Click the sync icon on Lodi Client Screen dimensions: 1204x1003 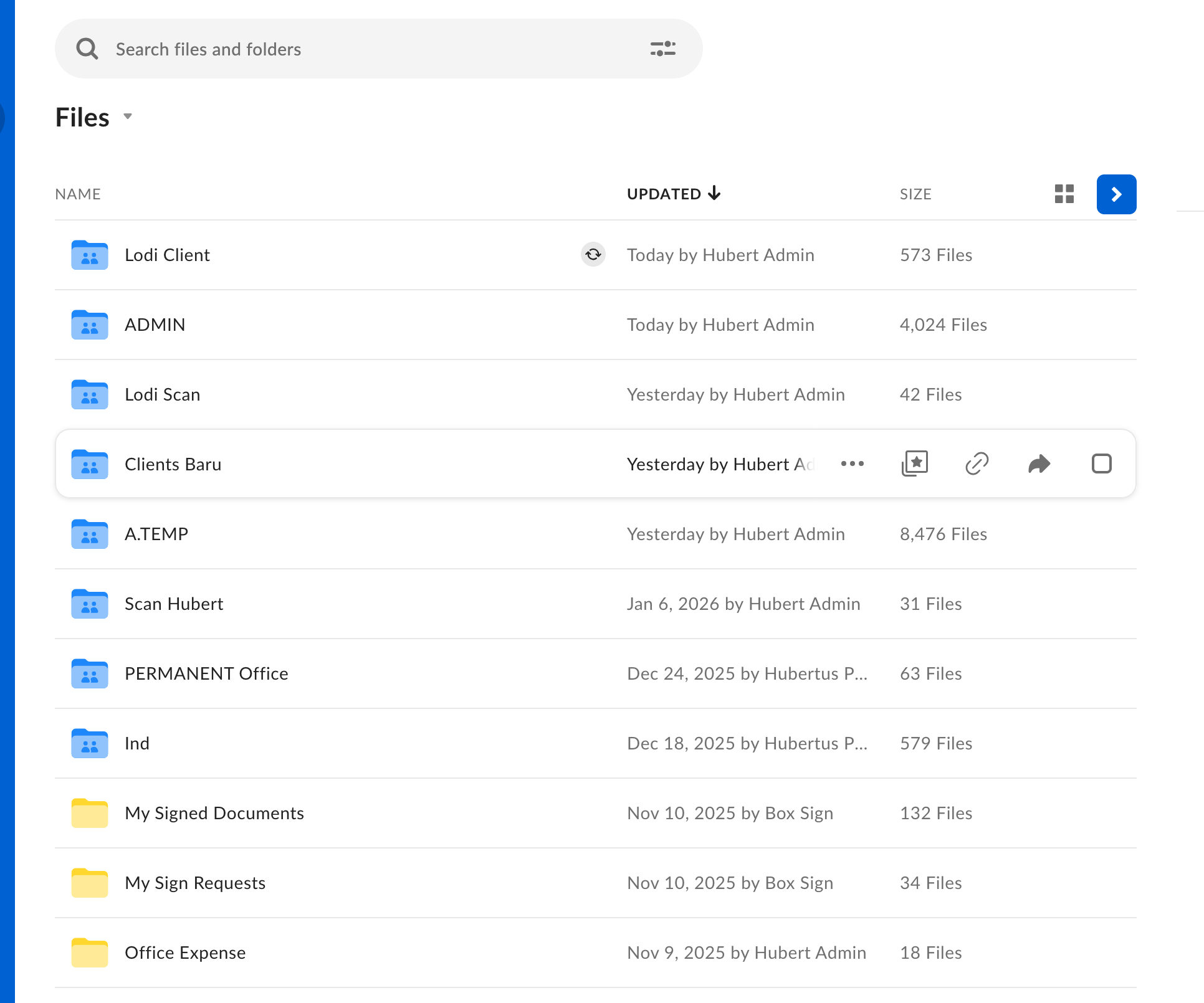click(x=593, y=254)
